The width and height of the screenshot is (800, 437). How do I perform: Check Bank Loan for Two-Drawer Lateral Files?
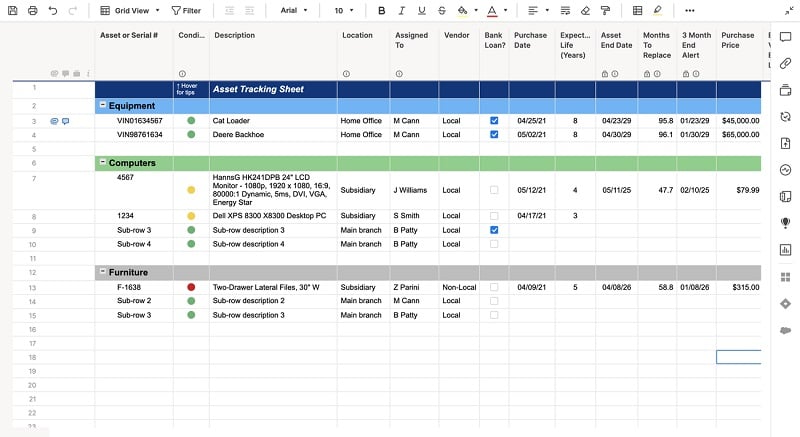494,287
